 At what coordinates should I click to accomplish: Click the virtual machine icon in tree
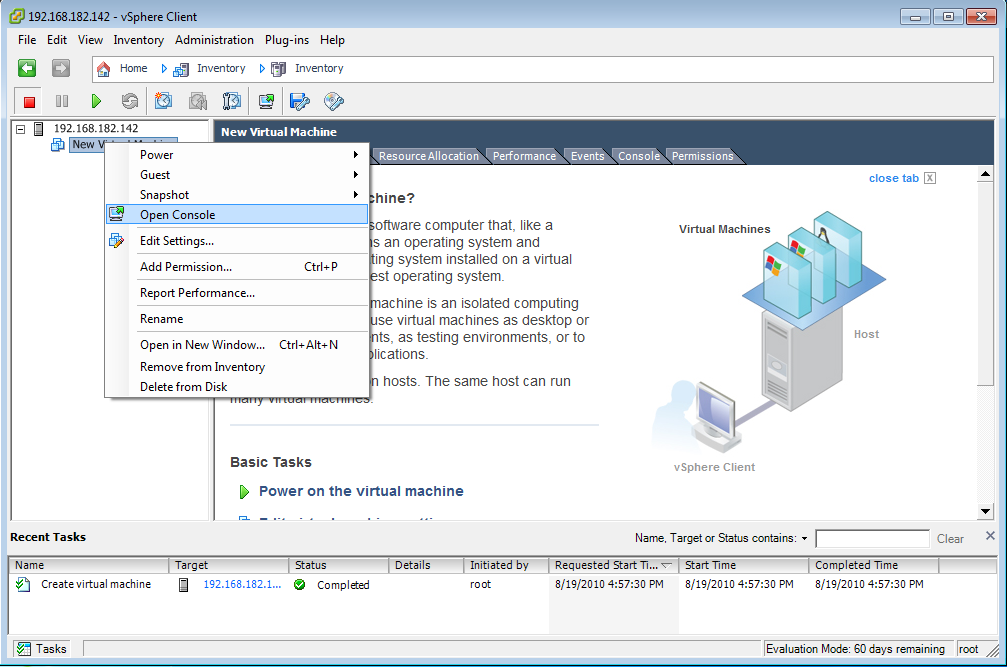coord(58,145)
